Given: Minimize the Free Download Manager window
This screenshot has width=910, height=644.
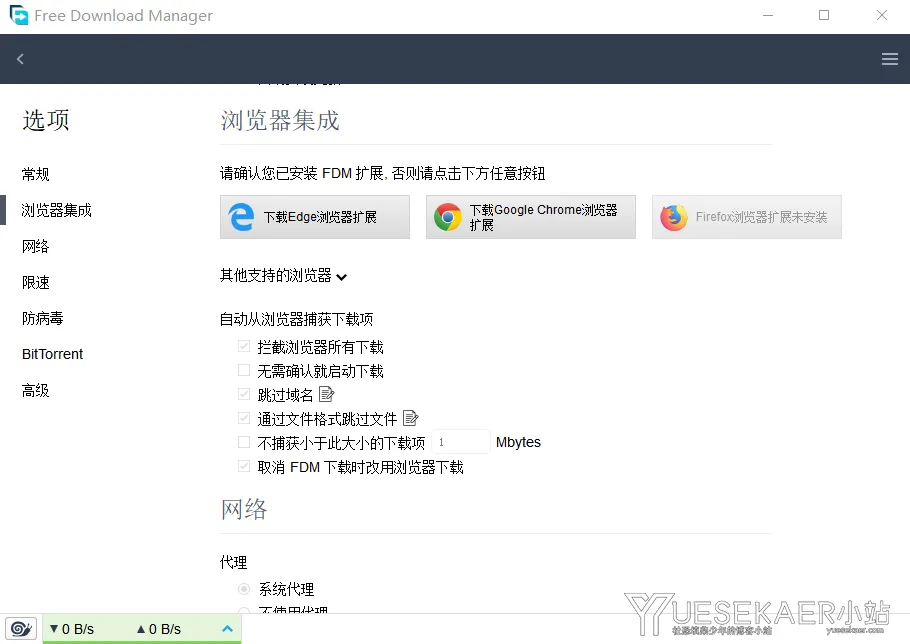Looking at the screenshot, I should pos(768,15).
